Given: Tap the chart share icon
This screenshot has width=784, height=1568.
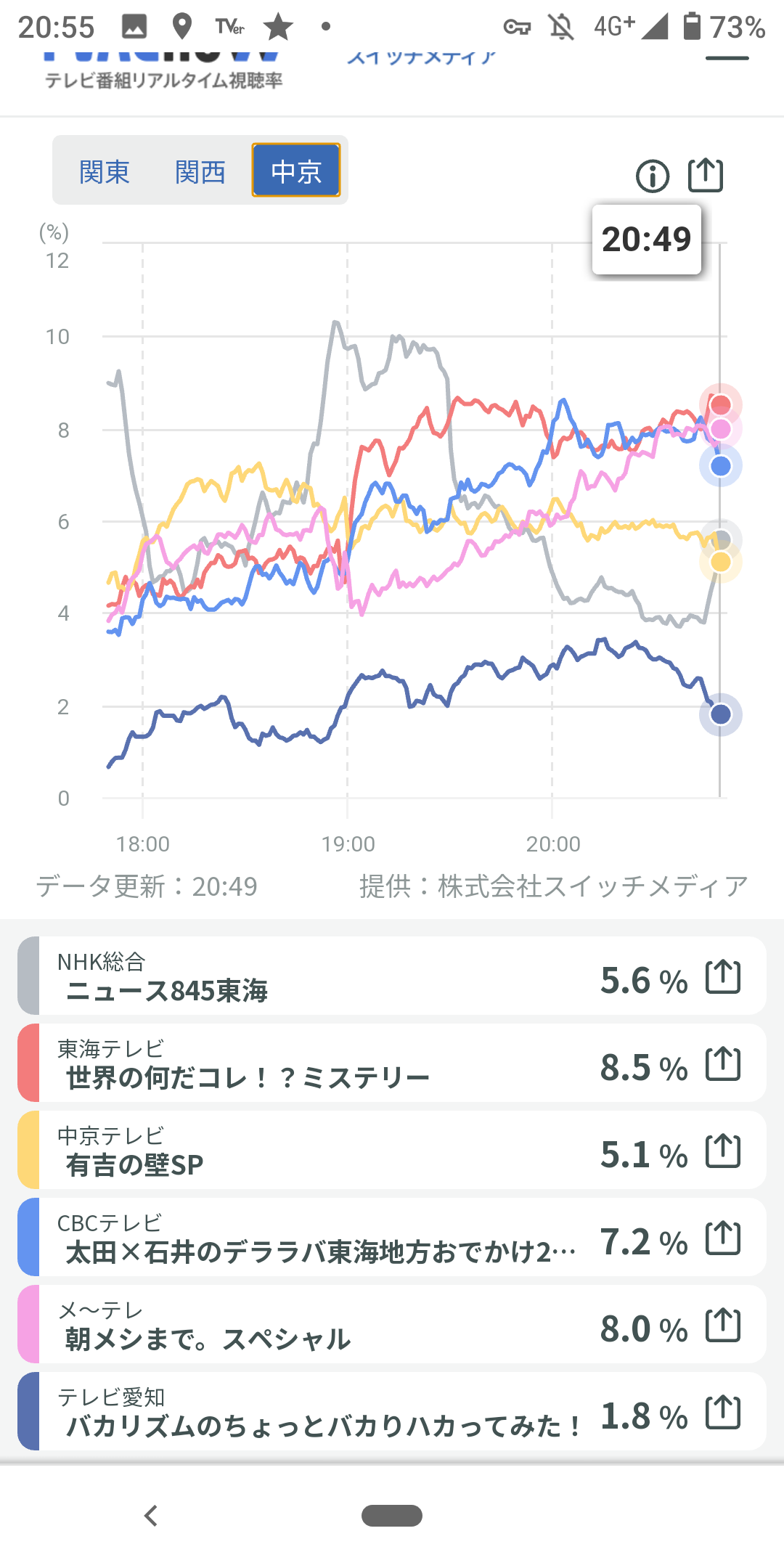Looking at the screenshot, I should click(x=706, y=175).
